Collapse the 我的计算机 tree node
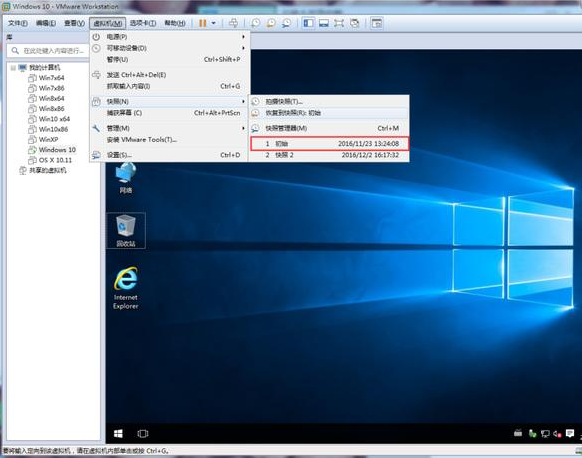582x458 pixels. pos(13,68)
